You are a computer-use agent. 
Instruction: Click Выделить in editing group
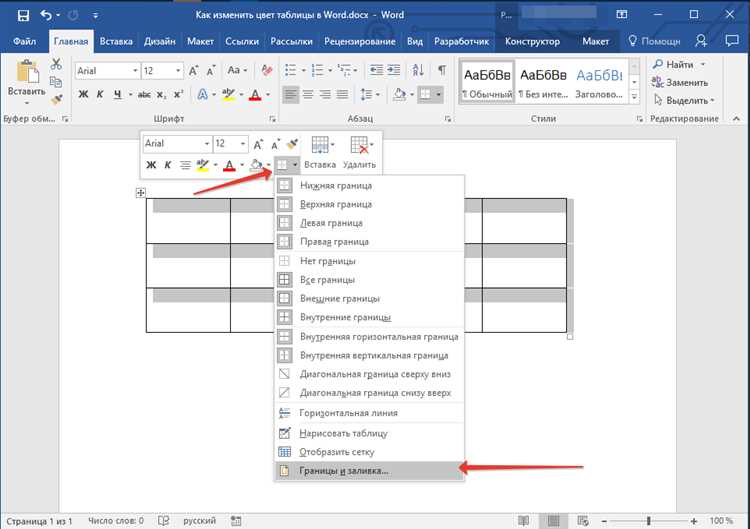pyautogui.click(x=684, y=100)
